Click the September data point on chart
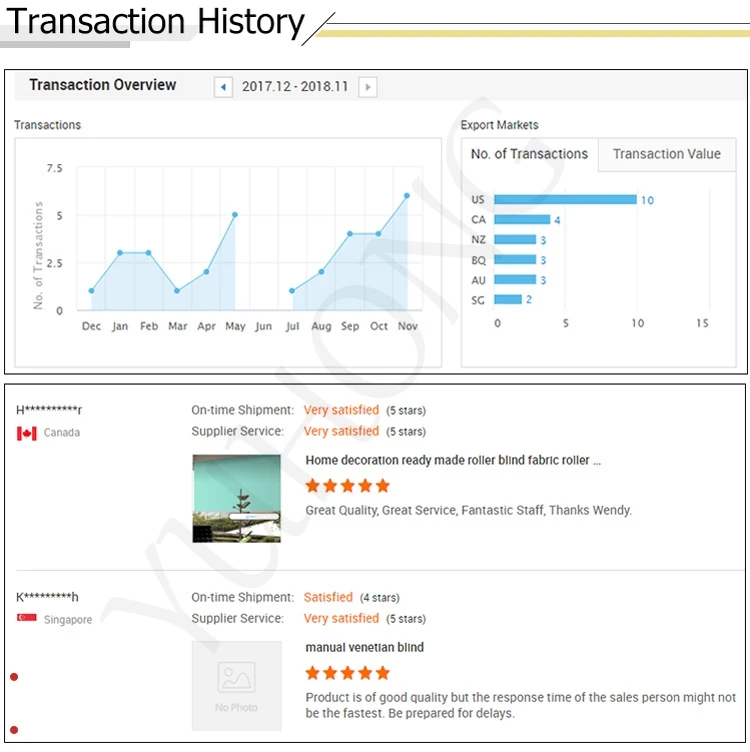This screenshot has width=750, height=752. [x=350, y=234]
